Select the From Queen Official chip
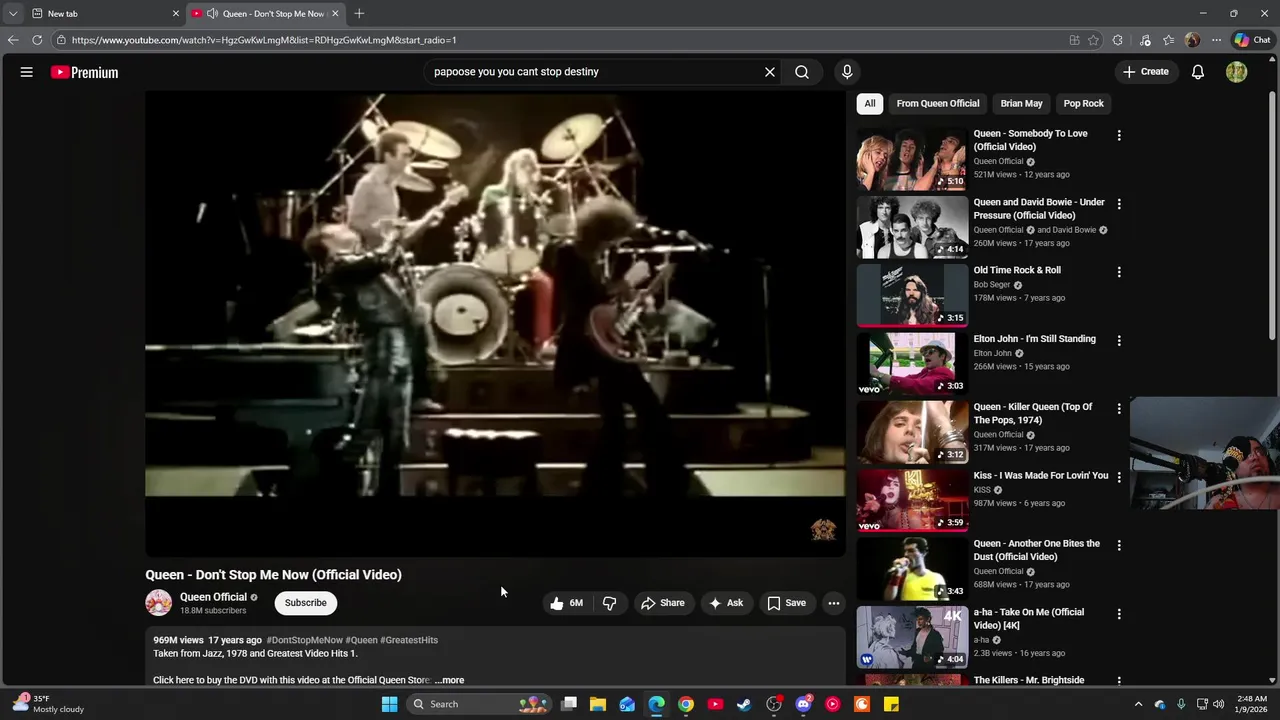Screen dimensions: 1280x720 tap(938, 103)
